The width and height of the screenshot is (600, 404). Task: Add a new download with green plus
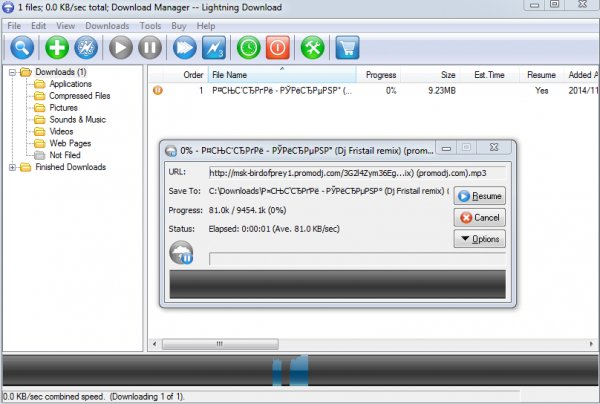tap(57, 48)
